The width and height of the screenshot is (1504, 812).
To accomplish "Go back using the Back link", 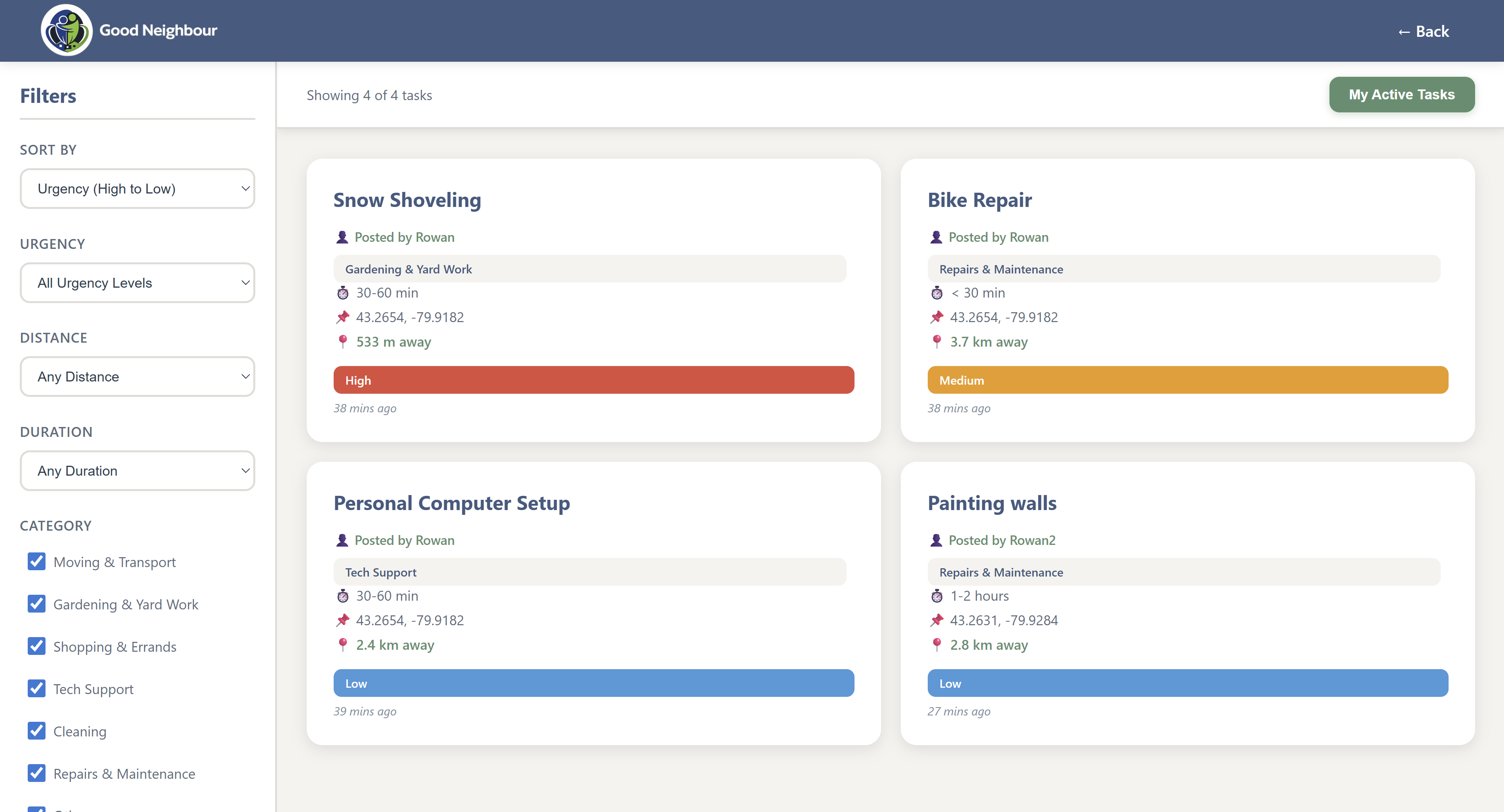I will [x=1423, y=32].
